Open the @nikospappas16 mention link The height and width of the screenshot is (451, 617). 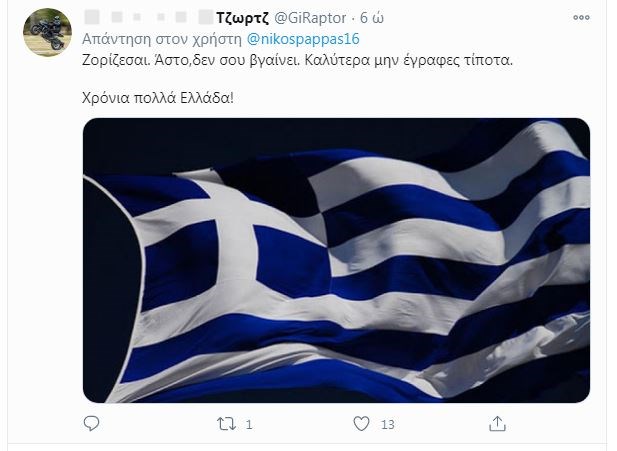303,39
